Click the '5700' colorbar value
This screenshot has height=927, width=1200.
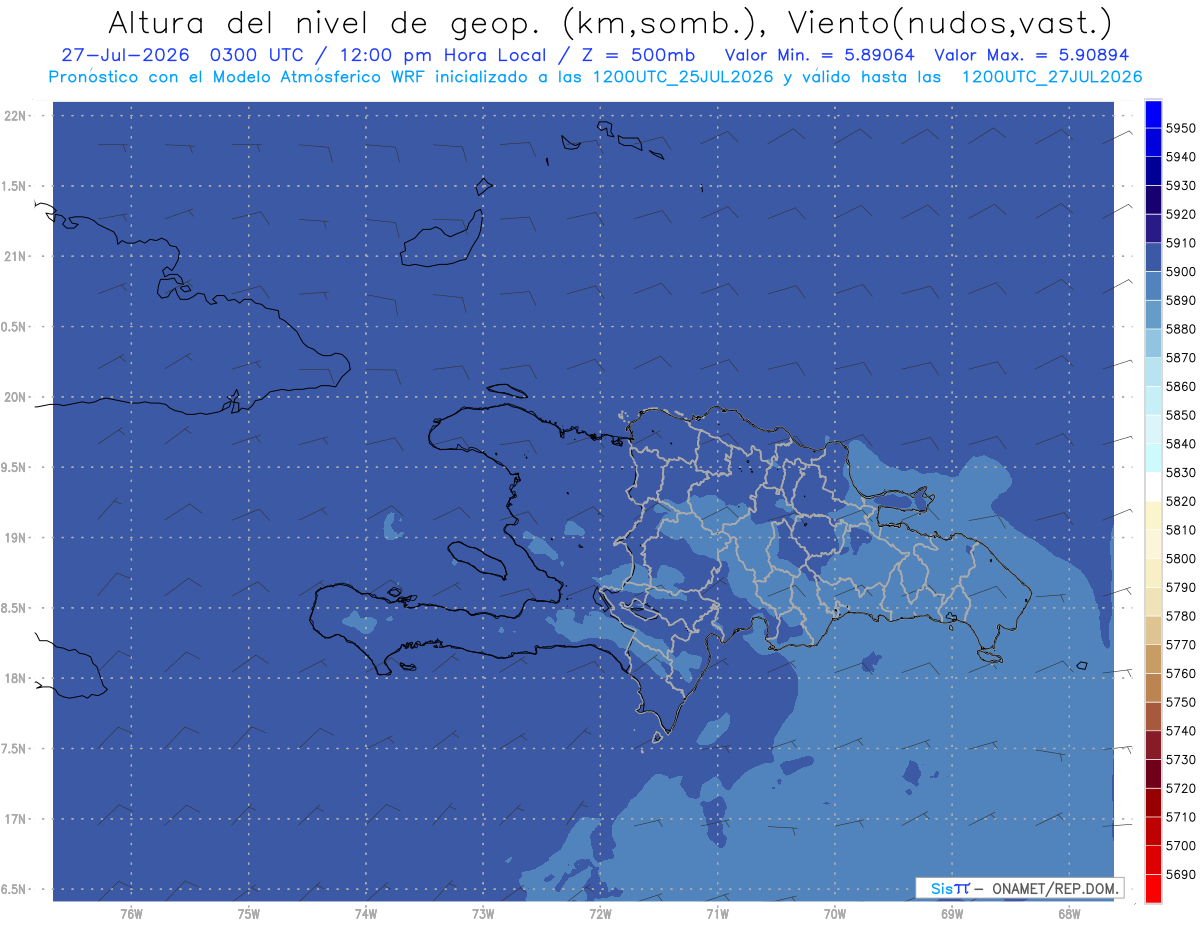(1181, 846)
